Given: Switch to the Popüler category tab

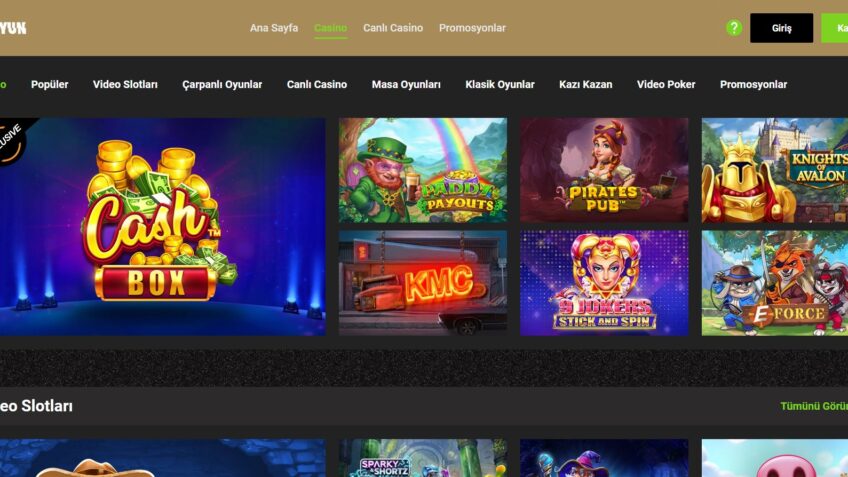Looking at the screenshot, I should pyautogui.click(x=49, y=84).
